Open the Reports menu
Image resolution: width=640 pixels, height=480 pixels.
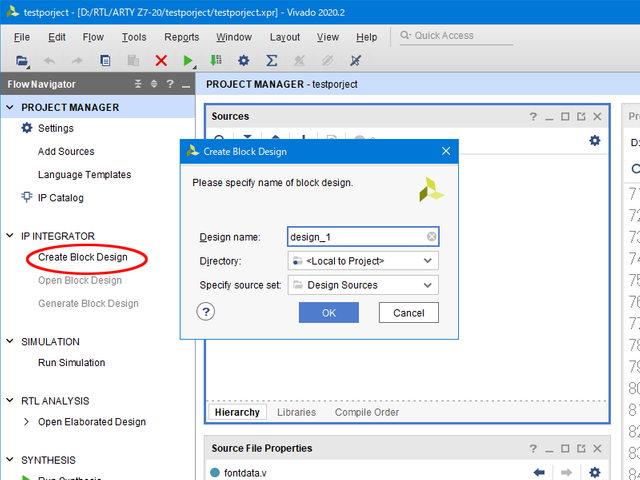181,37
